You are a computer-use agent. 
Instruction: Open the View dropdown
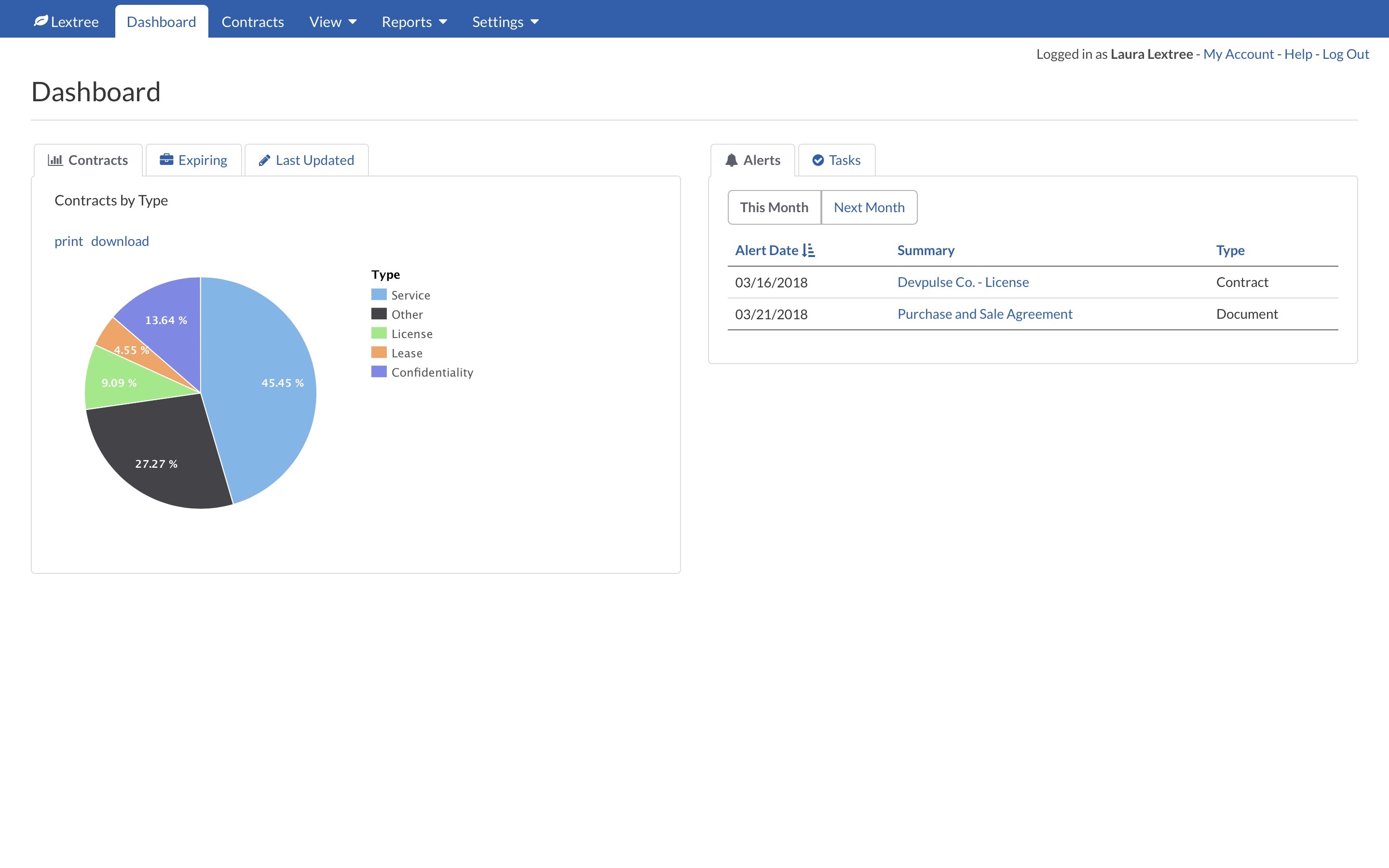(332, 21)
